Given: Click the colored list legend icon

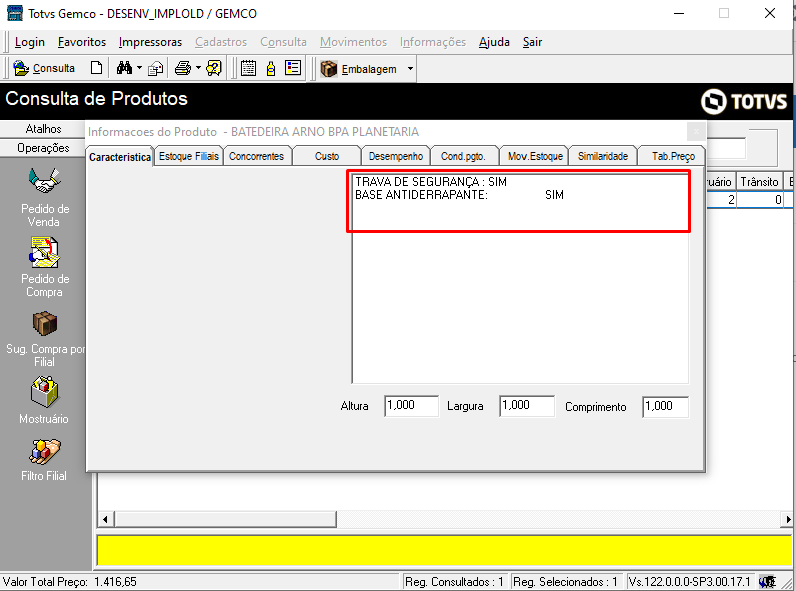Looking at the screenshot, I should [x=293, y=68].
